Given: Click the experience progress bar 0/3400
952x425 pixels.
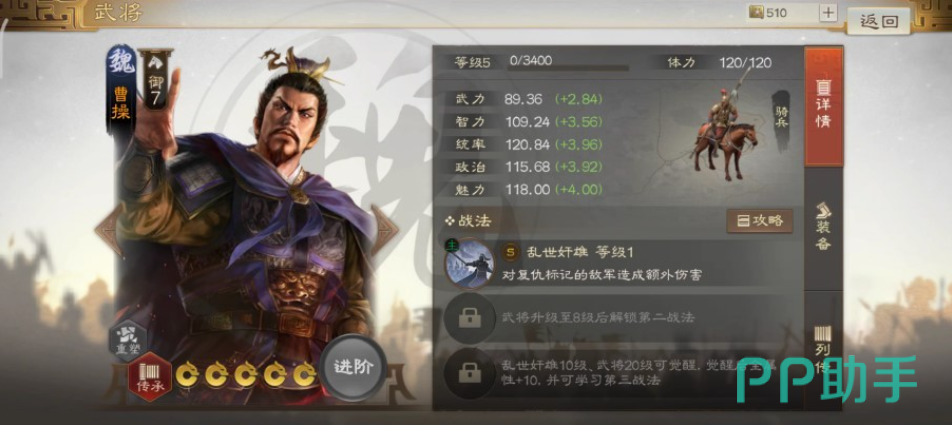Looking at the screenshot, I should pyautogui.click(x=568, y=67).
